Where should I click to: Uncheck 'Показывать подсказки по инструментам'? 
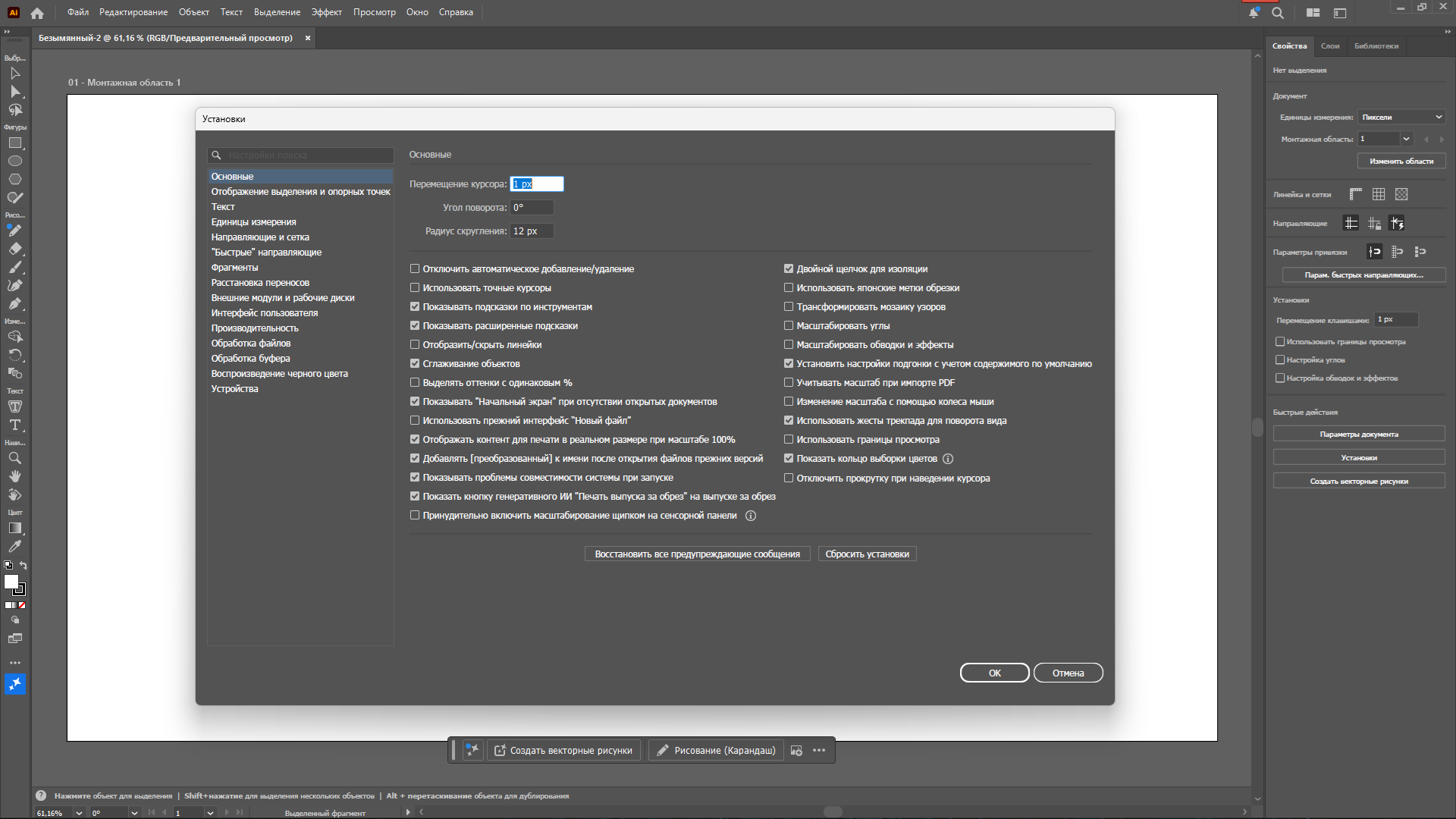click(415, 307)
